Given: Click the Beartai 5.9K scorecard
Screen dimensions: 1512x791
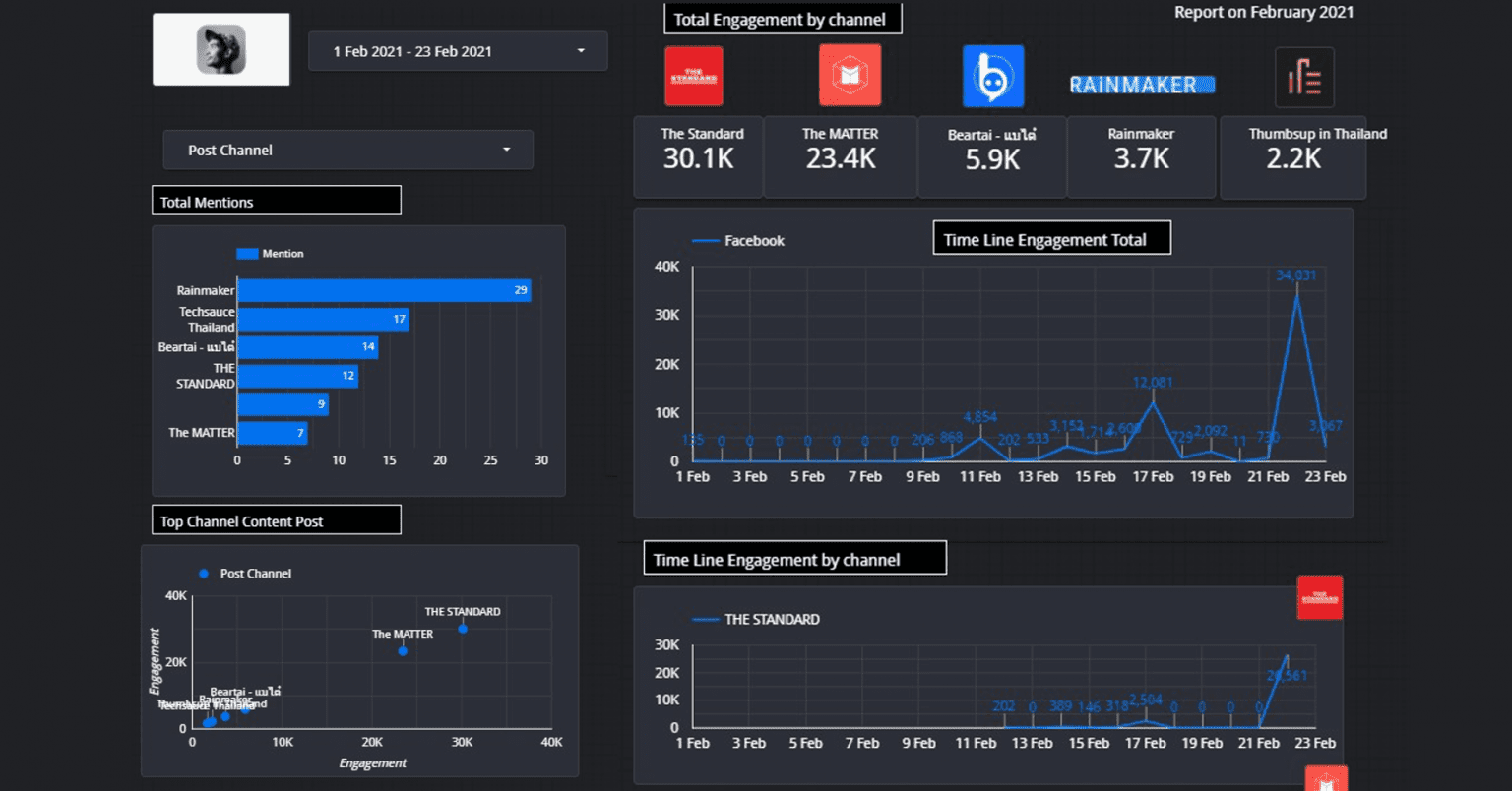Looking at the screenshot, I should 992,157.
